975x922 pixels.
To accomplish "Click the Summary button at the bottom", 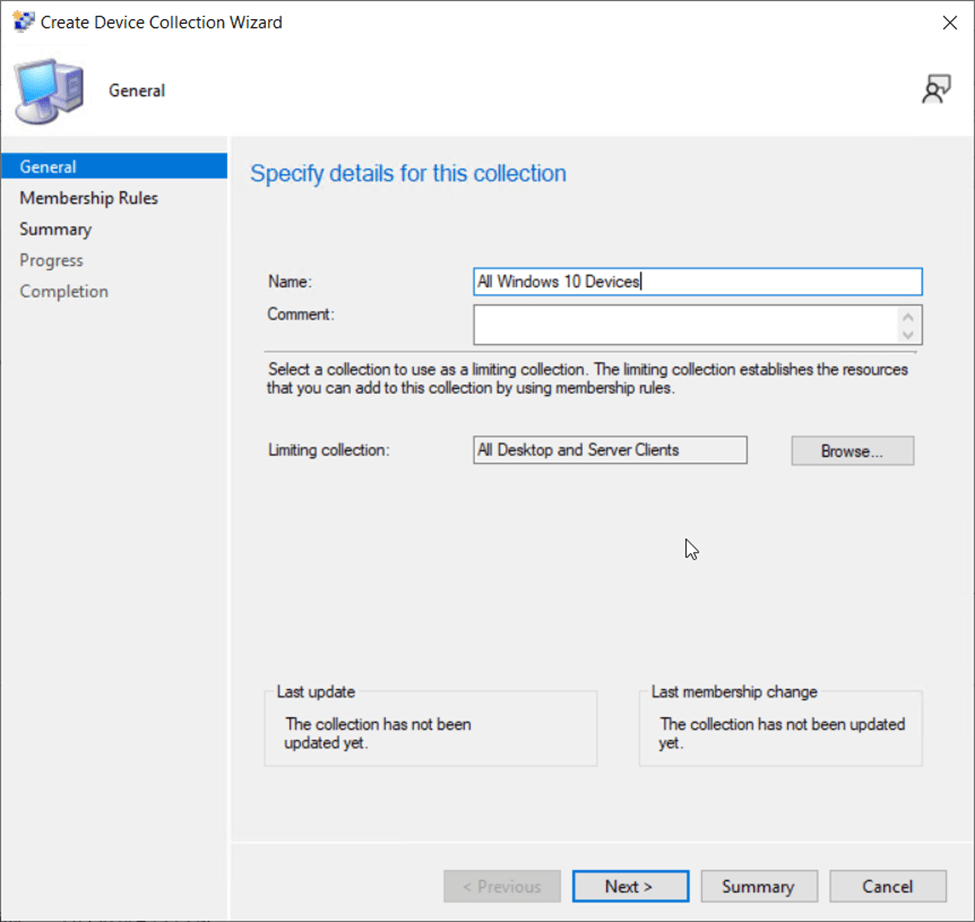I will (758, 886).
